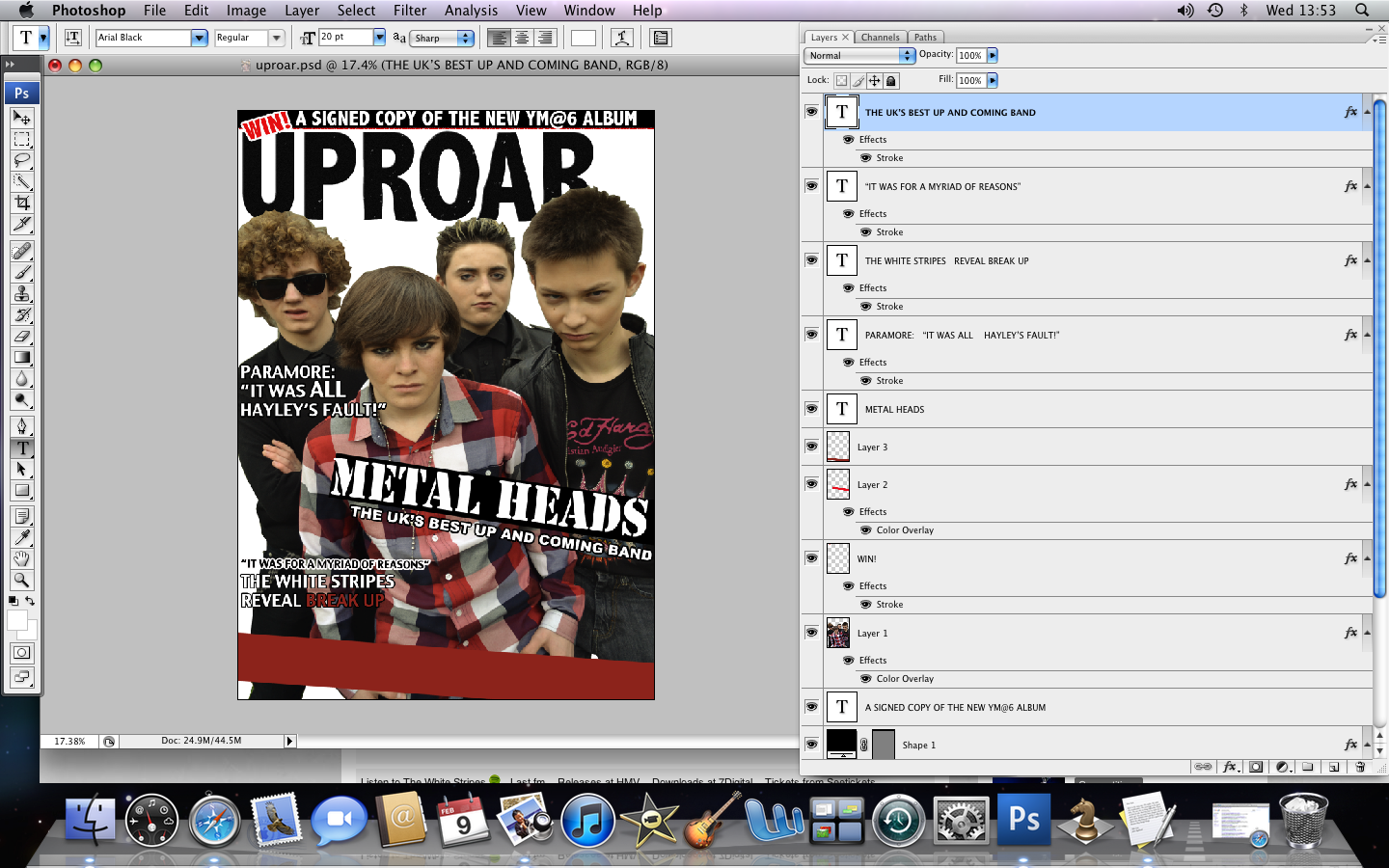Hide the Stroke effect on the WIN! layer
The image size is (1389, 868).
[x=865, y=605]
